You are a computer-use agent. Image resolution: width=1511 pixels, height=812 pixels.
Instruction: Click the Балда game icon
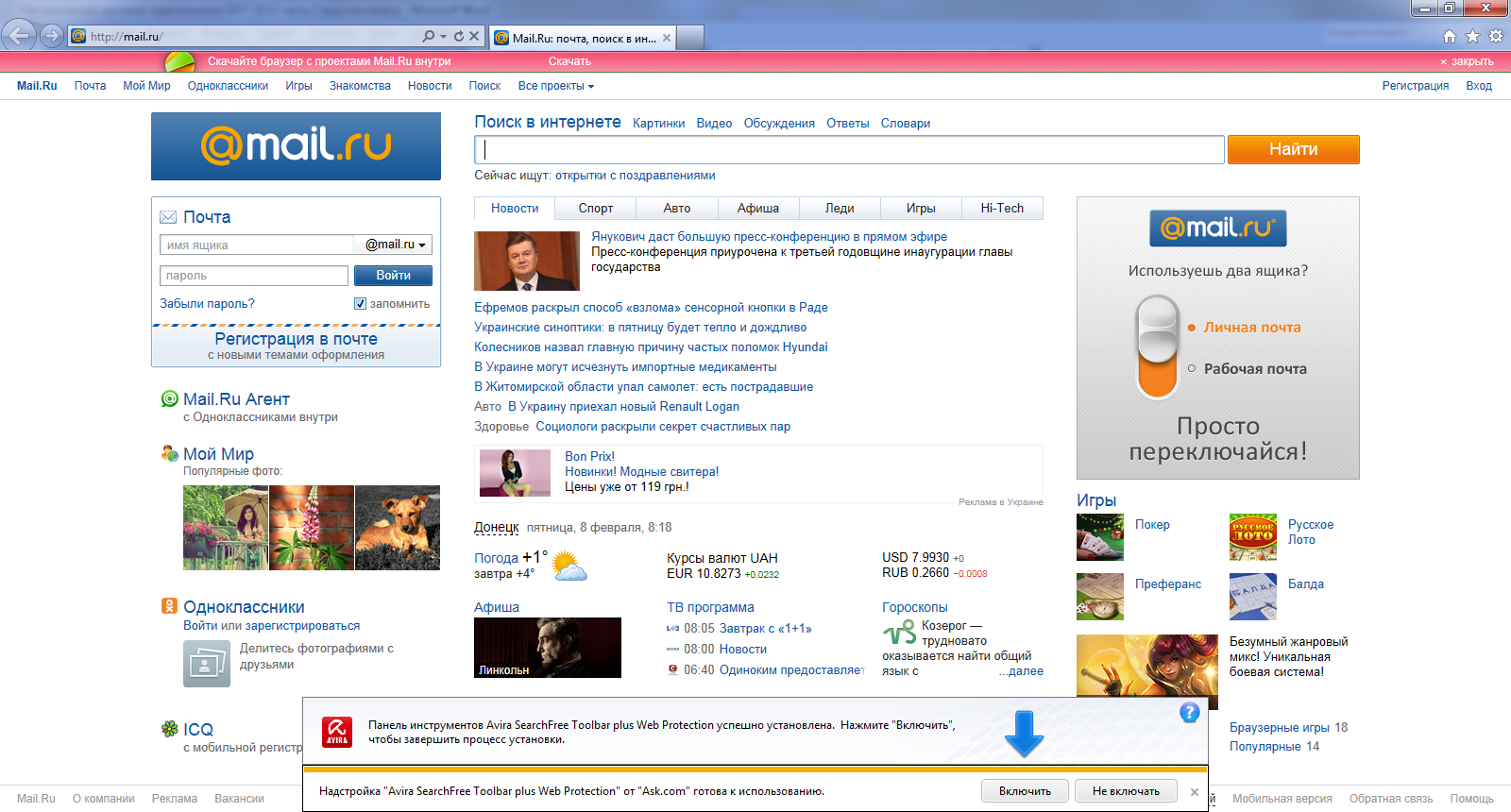pos(1253,597)
